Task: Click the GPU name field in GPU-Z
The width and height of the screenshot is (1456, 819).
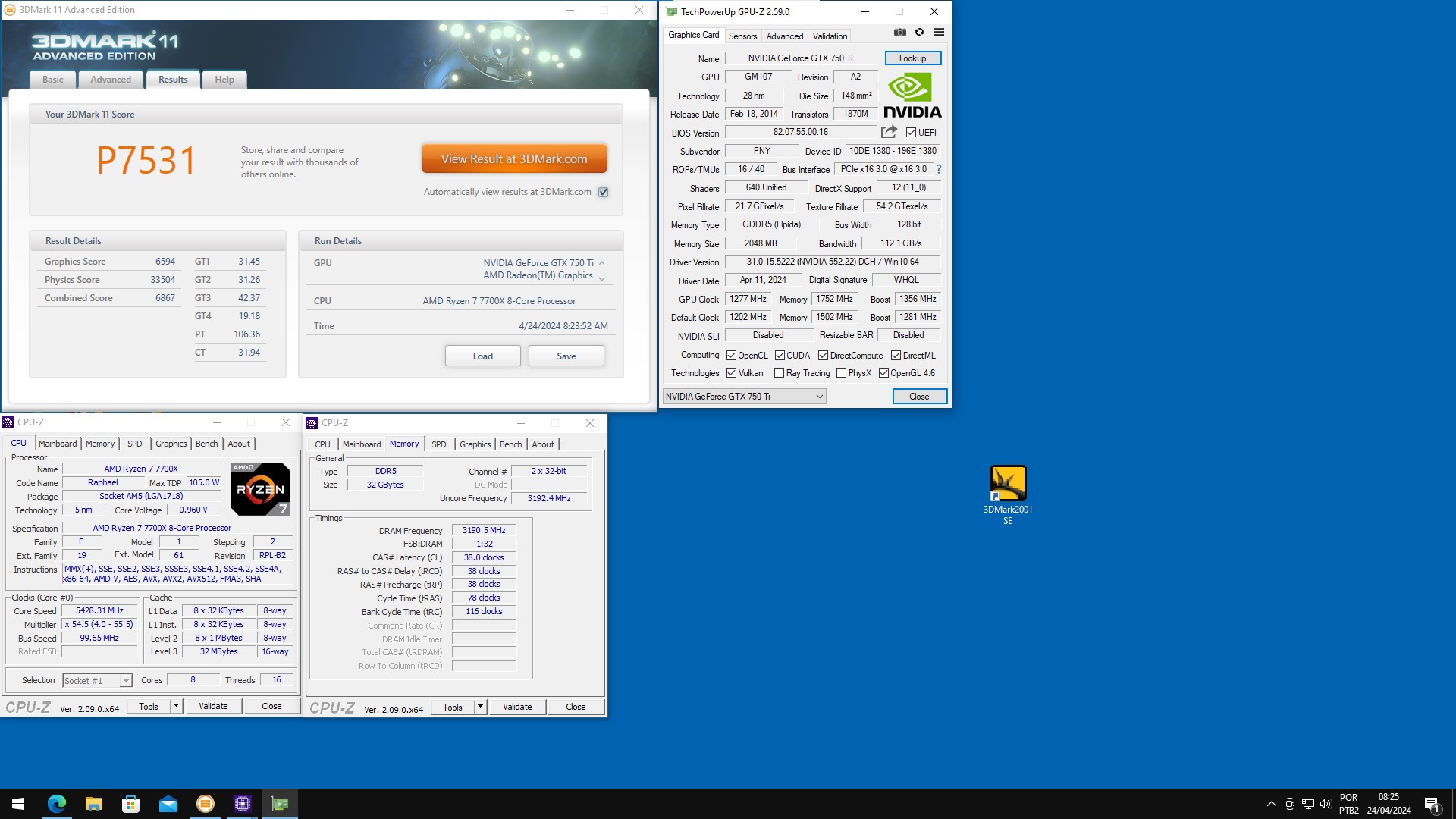Action: (800, 58)
